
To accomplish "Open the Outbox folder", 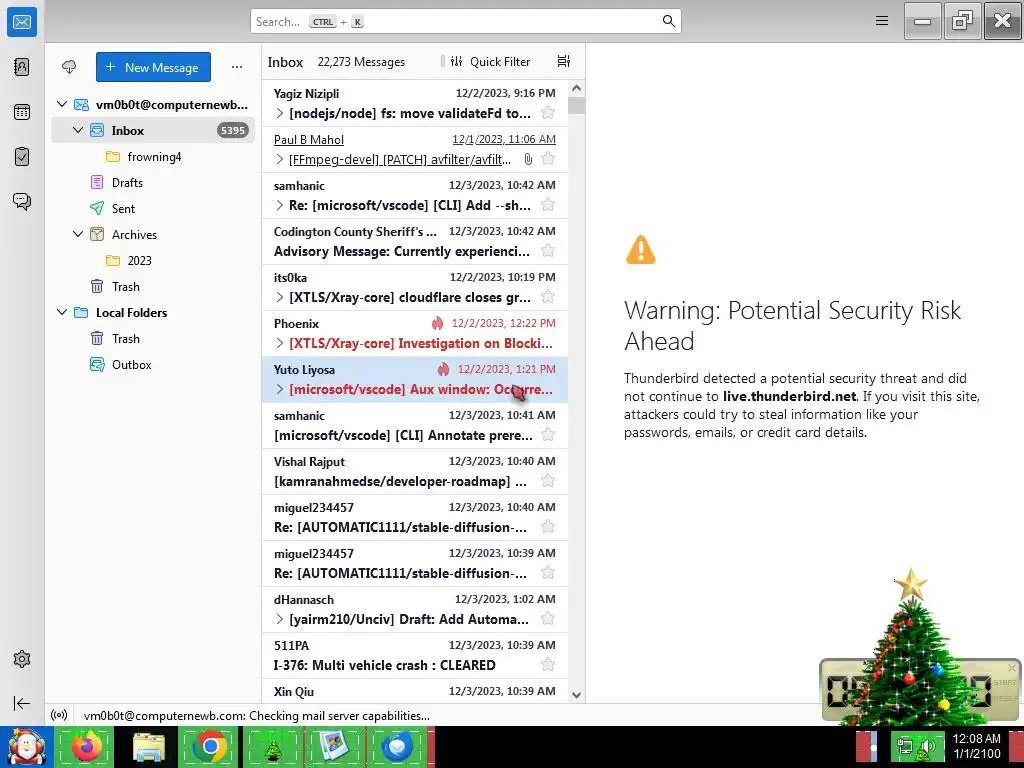I will pyautogui.click(x=153, y=364).
